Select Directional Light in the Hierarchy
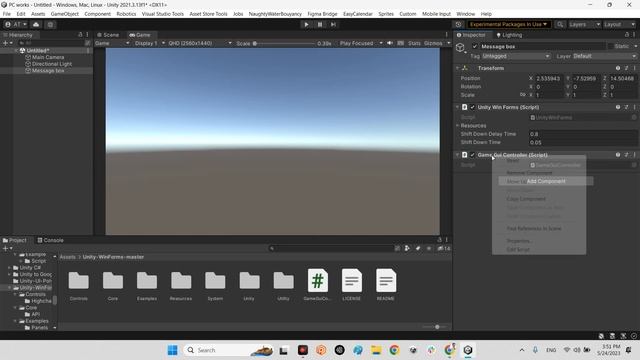This screenshot has height=360, width=640. (51, 64)
